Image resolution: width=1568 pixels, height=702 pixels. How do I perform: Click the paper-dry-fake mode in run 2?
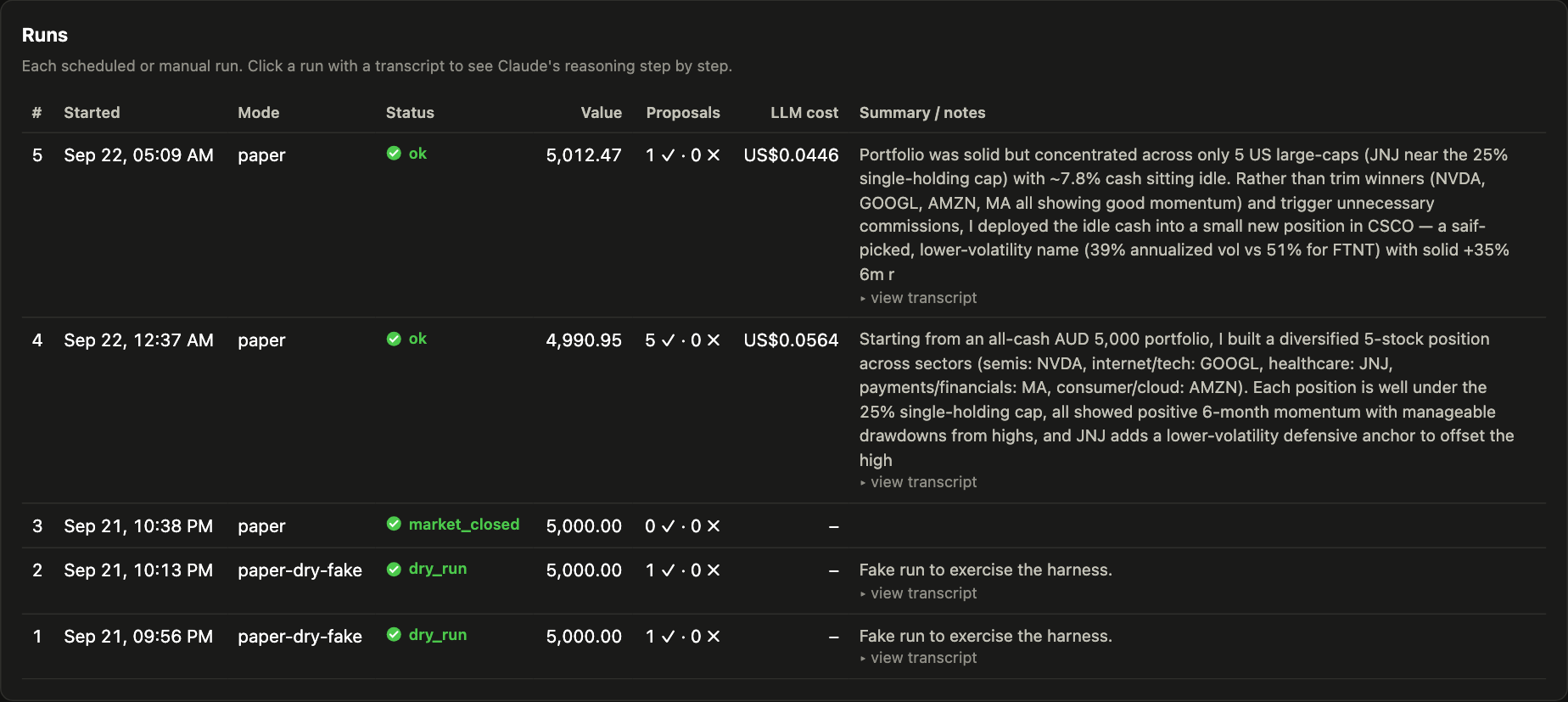(x=300, y=570)
